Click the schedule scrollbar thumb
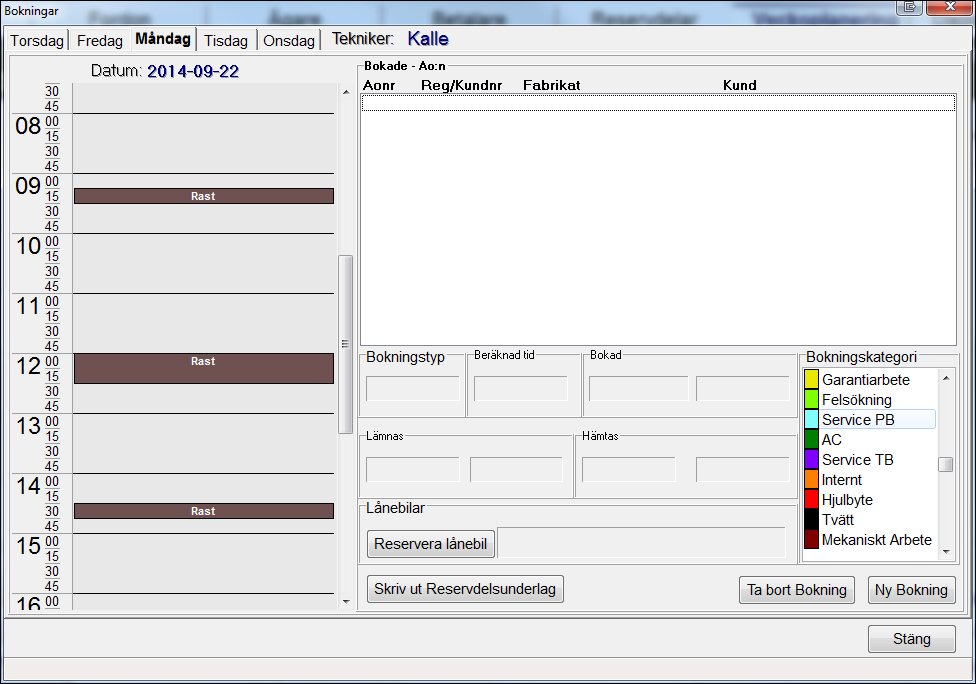976x684 pixels. click(x=345, y=344)
